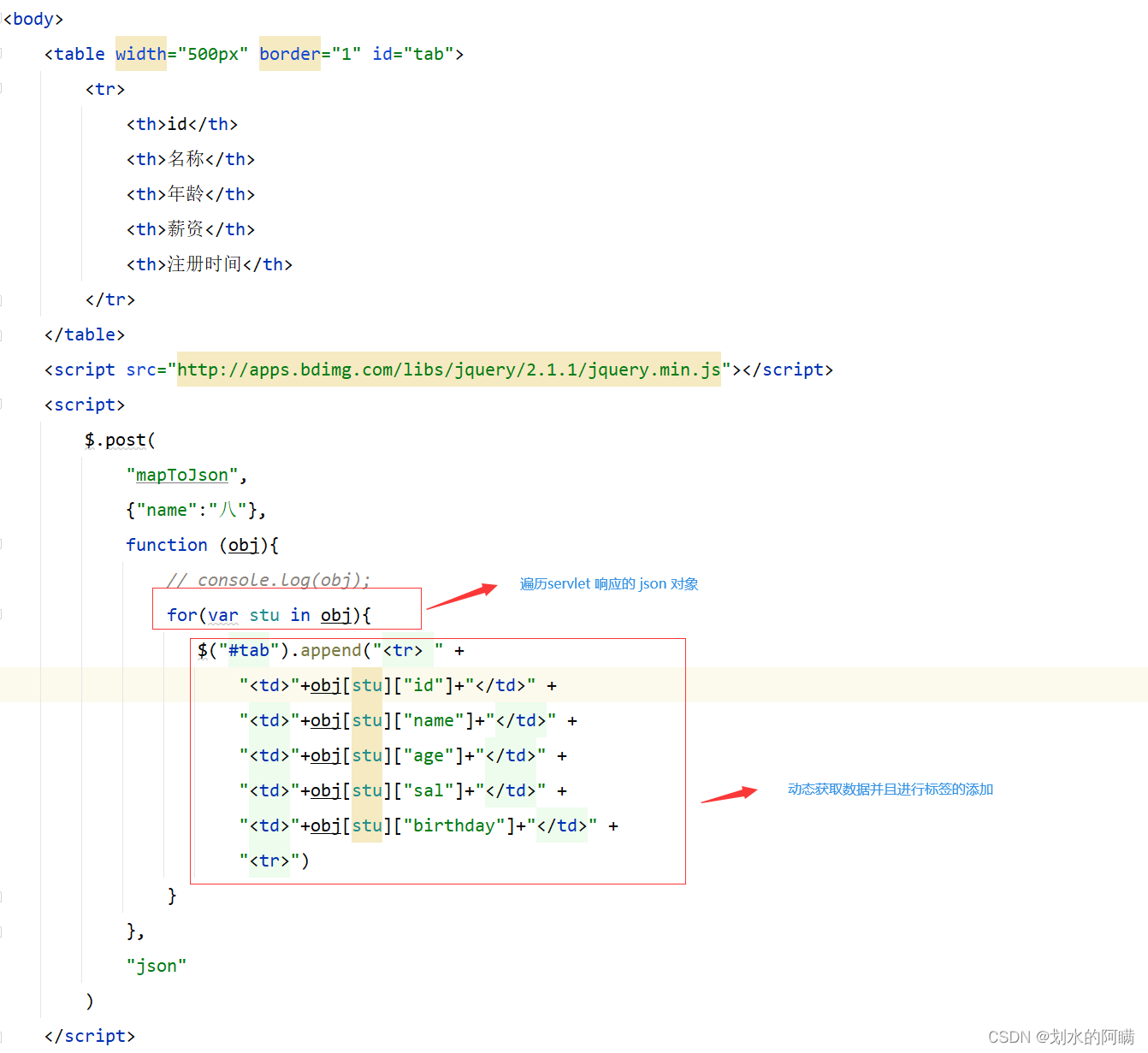The image size is (1148, 1053).
Task: Click the closing </tr> tag
Action: pyautogui.click(x=110, y=299)
